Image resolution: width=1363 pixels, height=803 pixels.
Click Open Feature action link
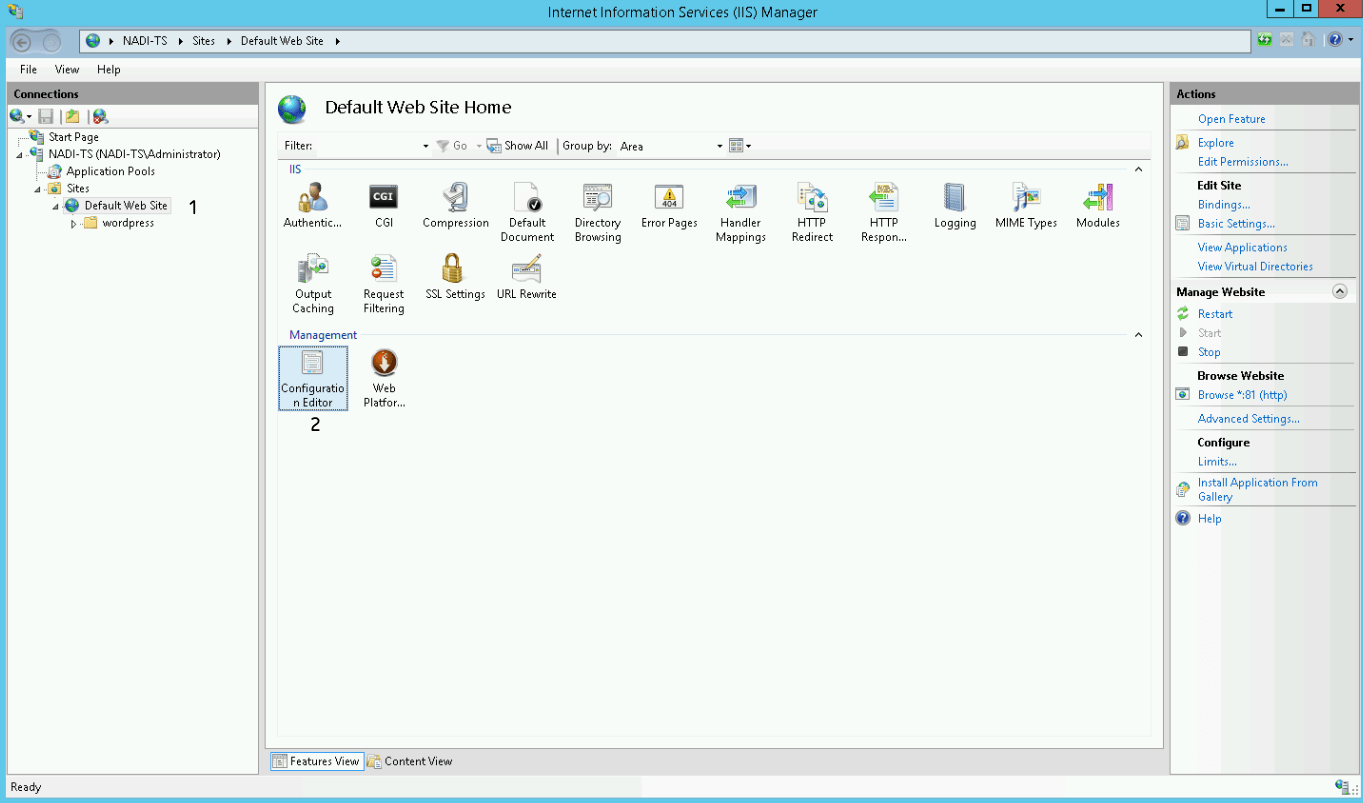(x=1232, y=119)
